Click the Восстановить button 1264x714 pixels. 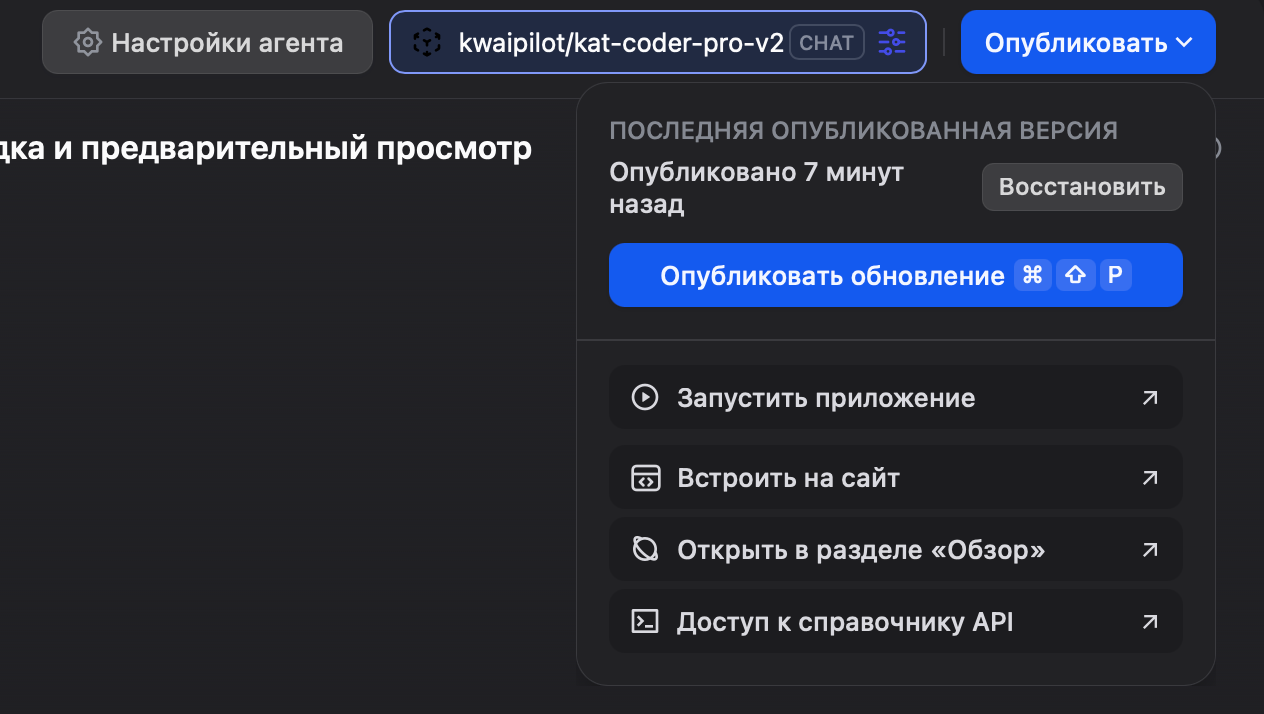1081,186
